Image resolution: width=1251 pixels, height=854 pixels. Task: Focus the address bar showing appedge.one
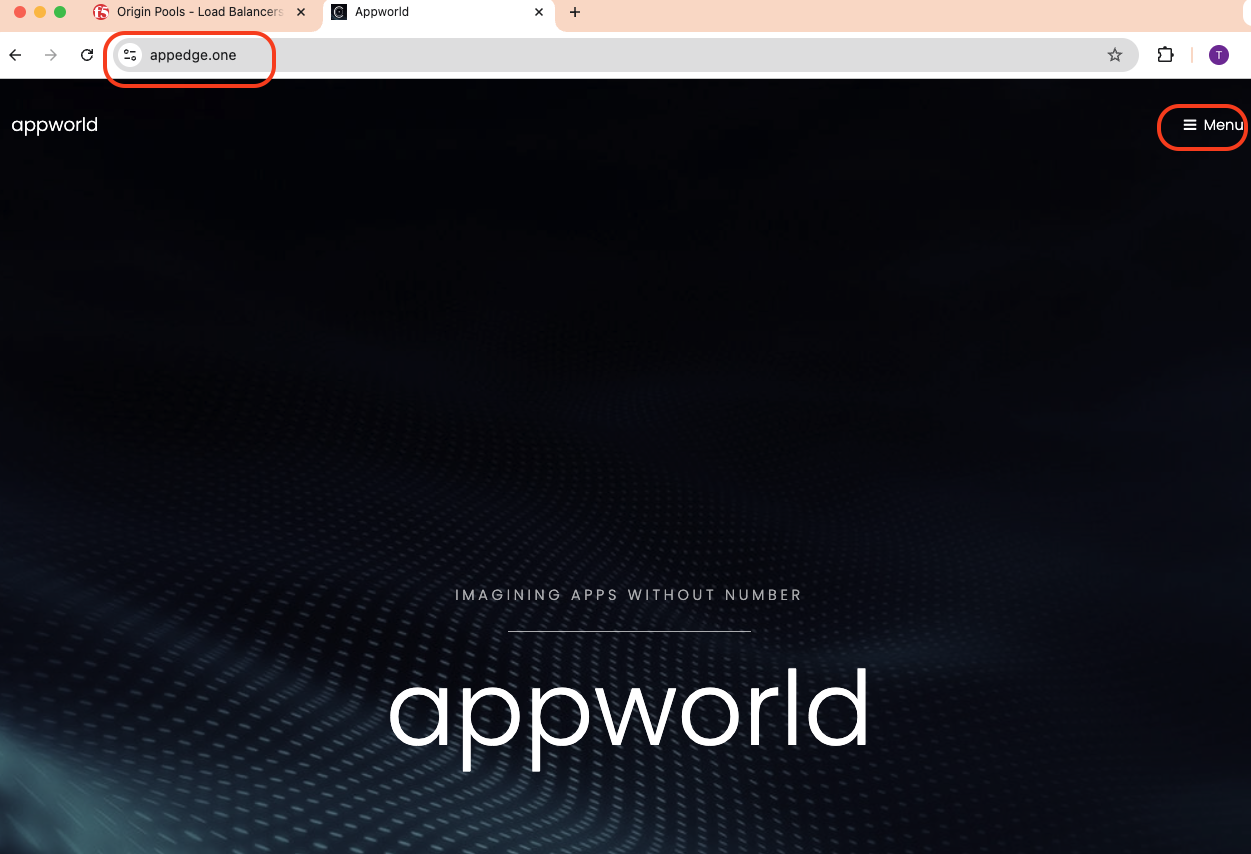pos(625,55)
